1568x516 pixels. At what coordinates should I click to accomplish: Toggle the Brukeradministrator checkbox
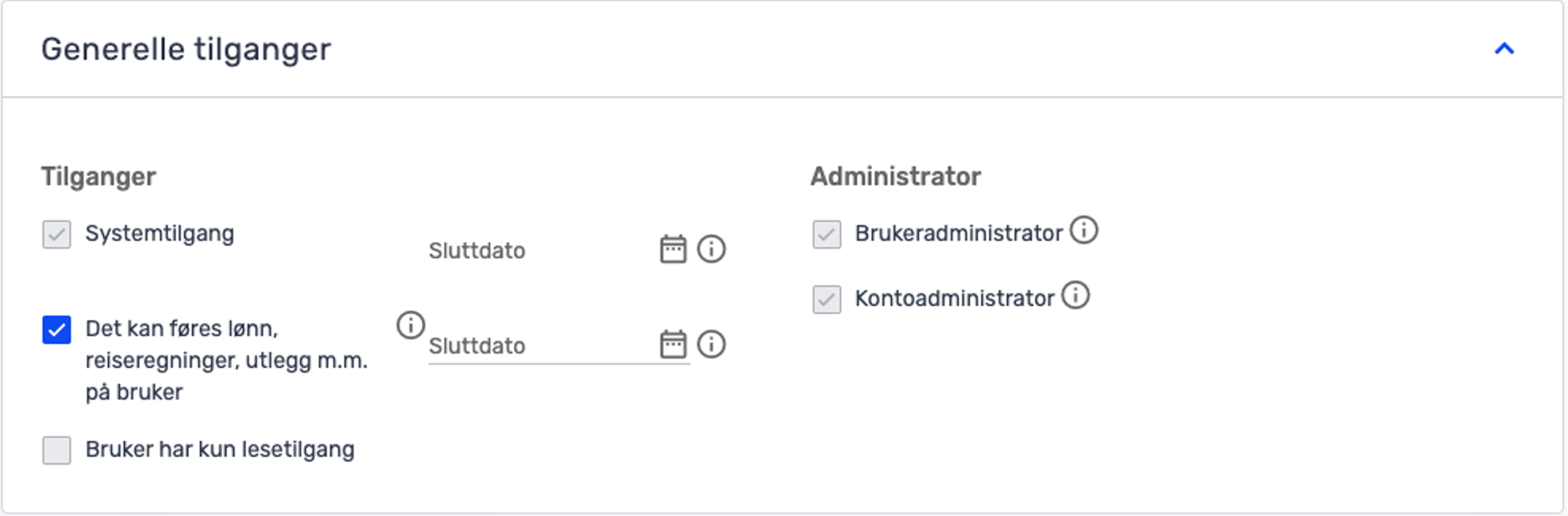[x=827, y=234]
